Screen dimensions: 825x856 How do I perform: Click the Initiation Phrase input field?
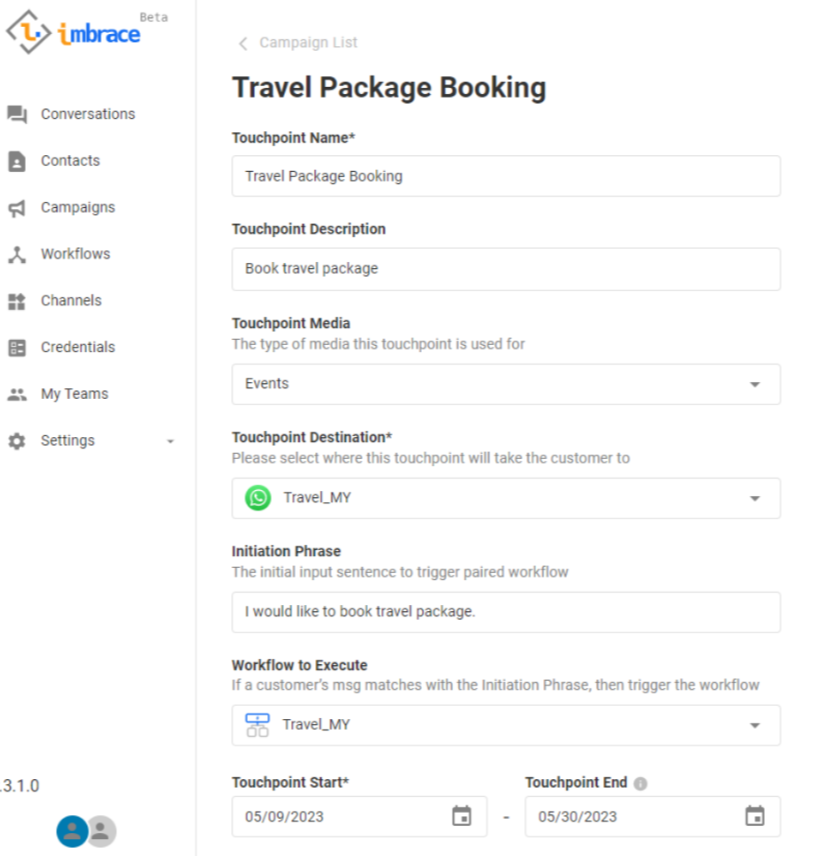pyautogui.click(x=506, y=613)
